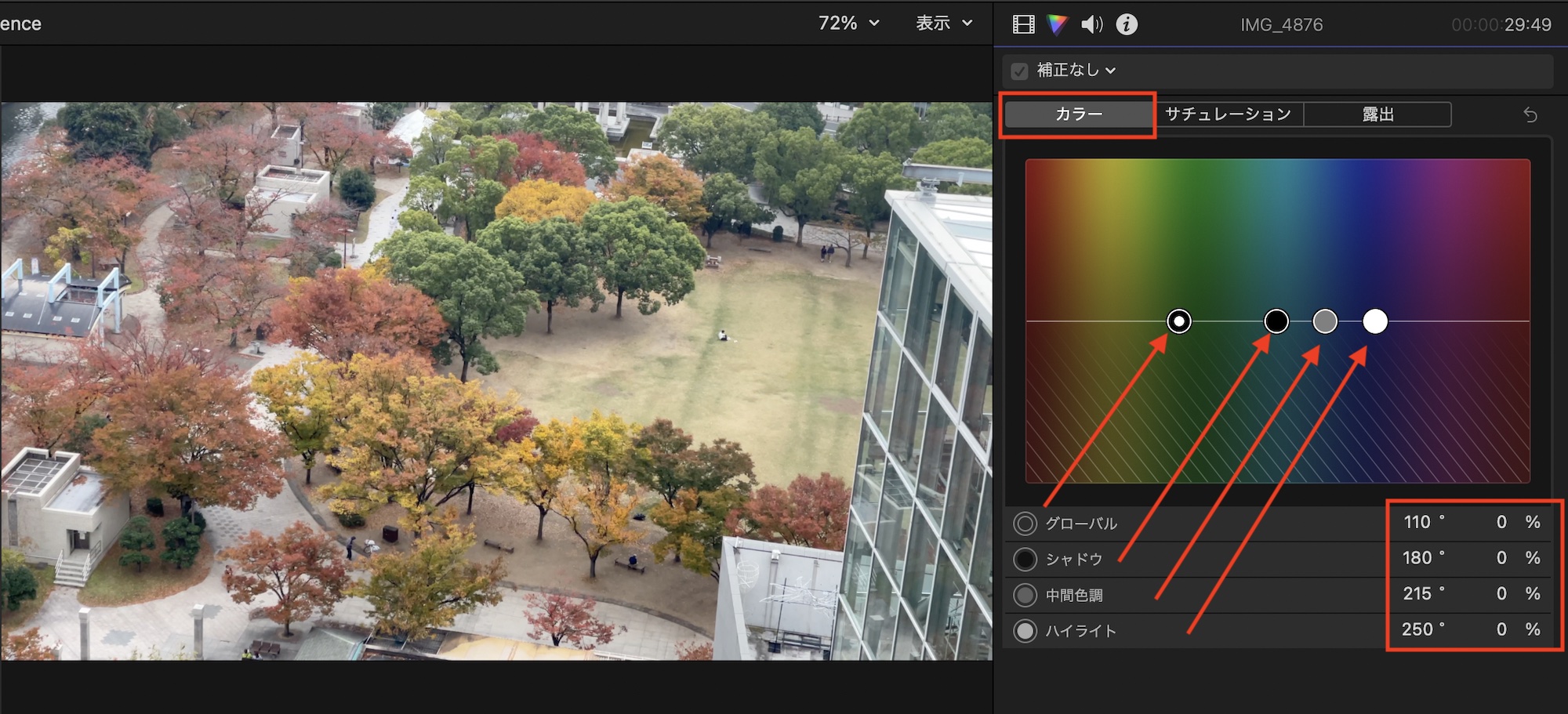Click the 中間色調 label

1074,596
